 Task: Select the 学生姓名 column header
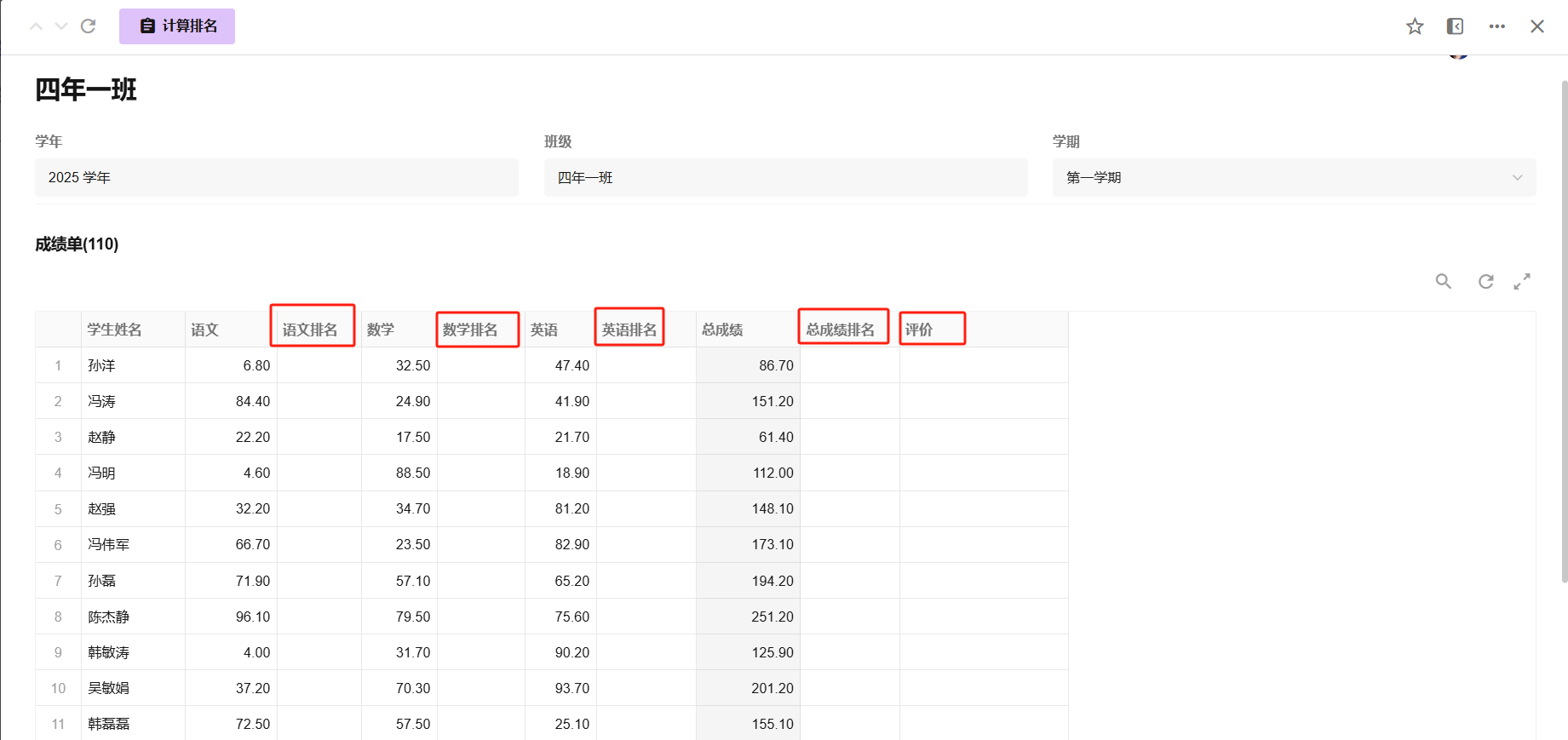pyautogui.click(x=115, y=330)
